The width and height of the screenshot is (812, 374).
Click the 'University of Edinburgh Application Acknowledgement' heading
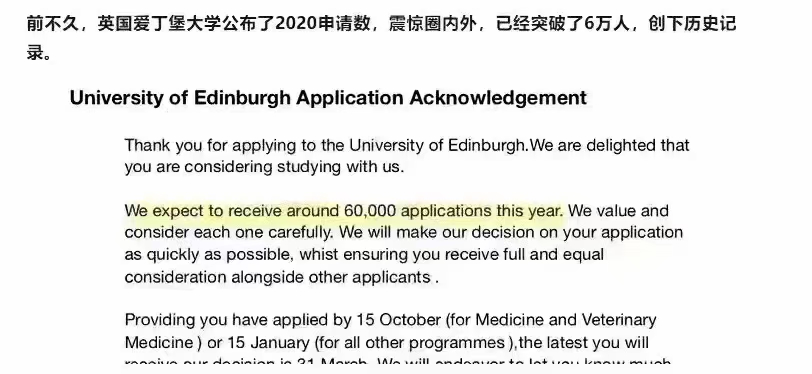(328, 98)
